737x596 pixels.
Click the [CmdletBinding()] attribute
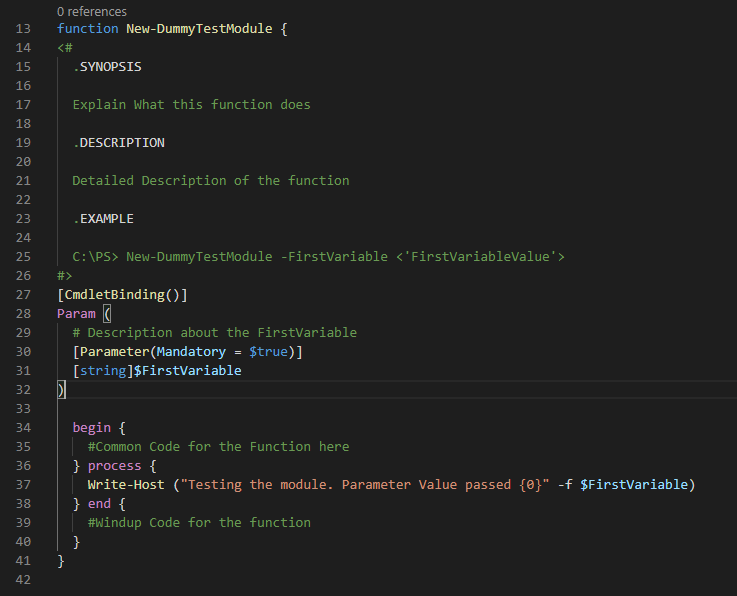click(x=122, y=295)
